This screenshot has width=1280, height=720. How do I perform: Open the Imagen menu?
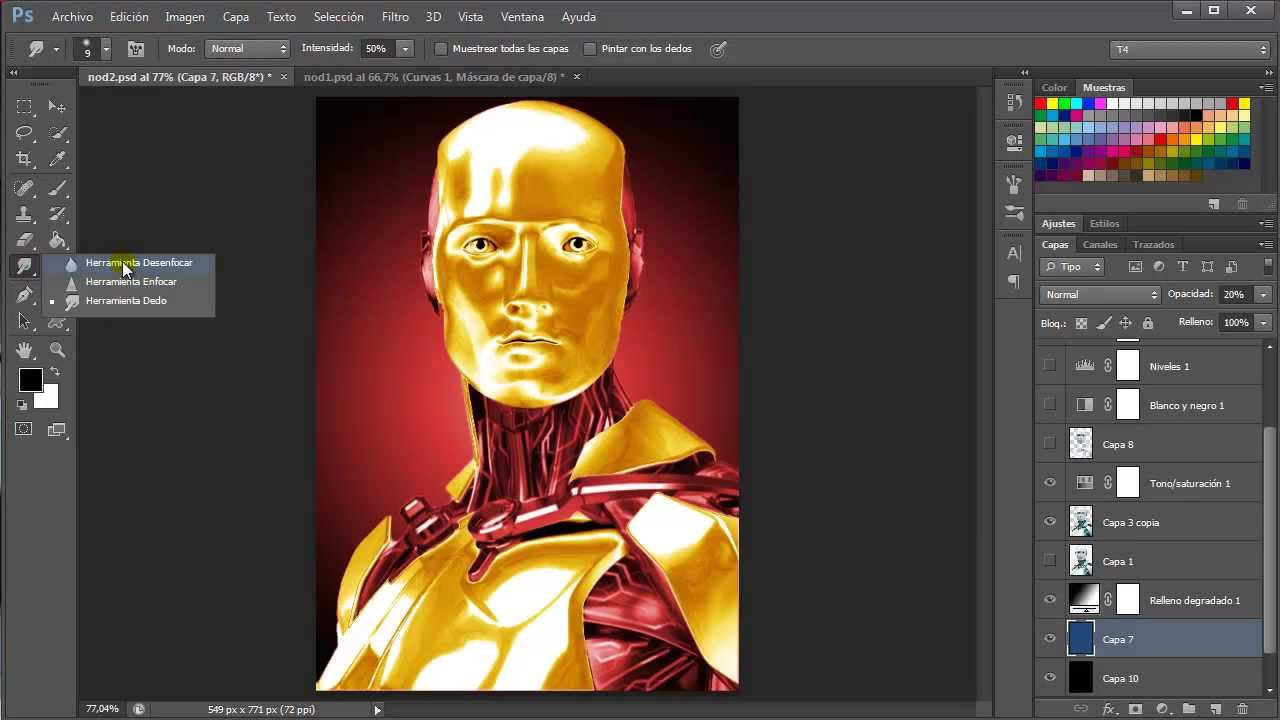point(185,17)
